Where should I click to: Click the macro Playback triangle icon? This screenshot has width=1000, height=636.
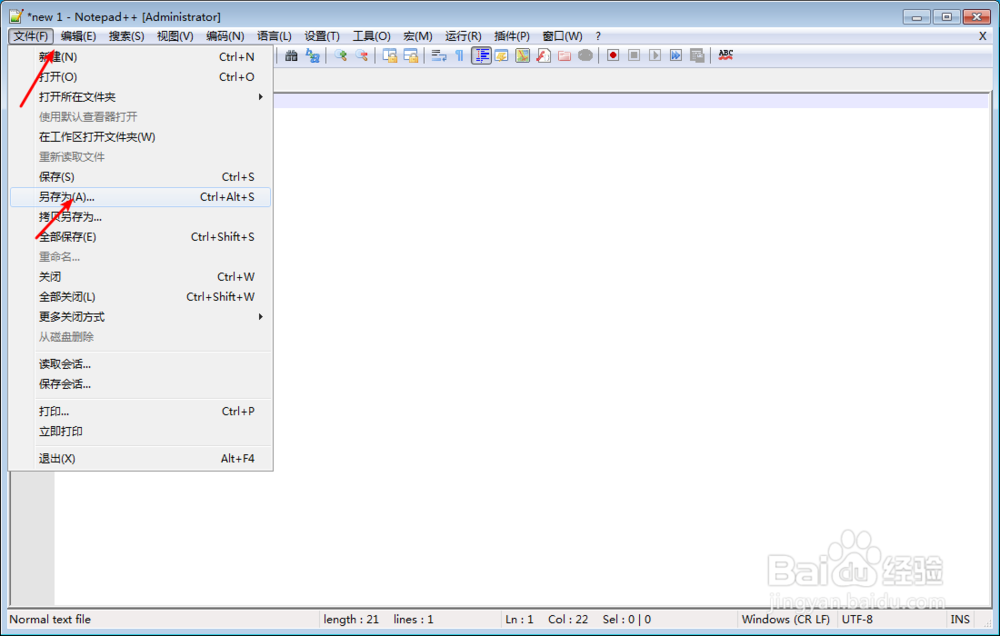click(x=655, y=55)
